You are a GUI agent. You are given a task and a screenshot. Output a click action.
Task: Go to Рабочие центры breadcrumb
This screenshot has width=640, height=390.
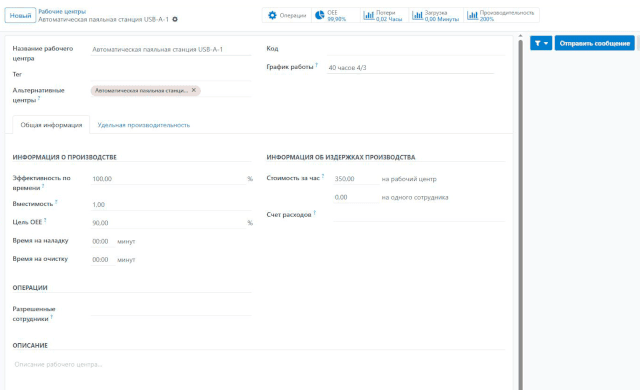[62, 11]
